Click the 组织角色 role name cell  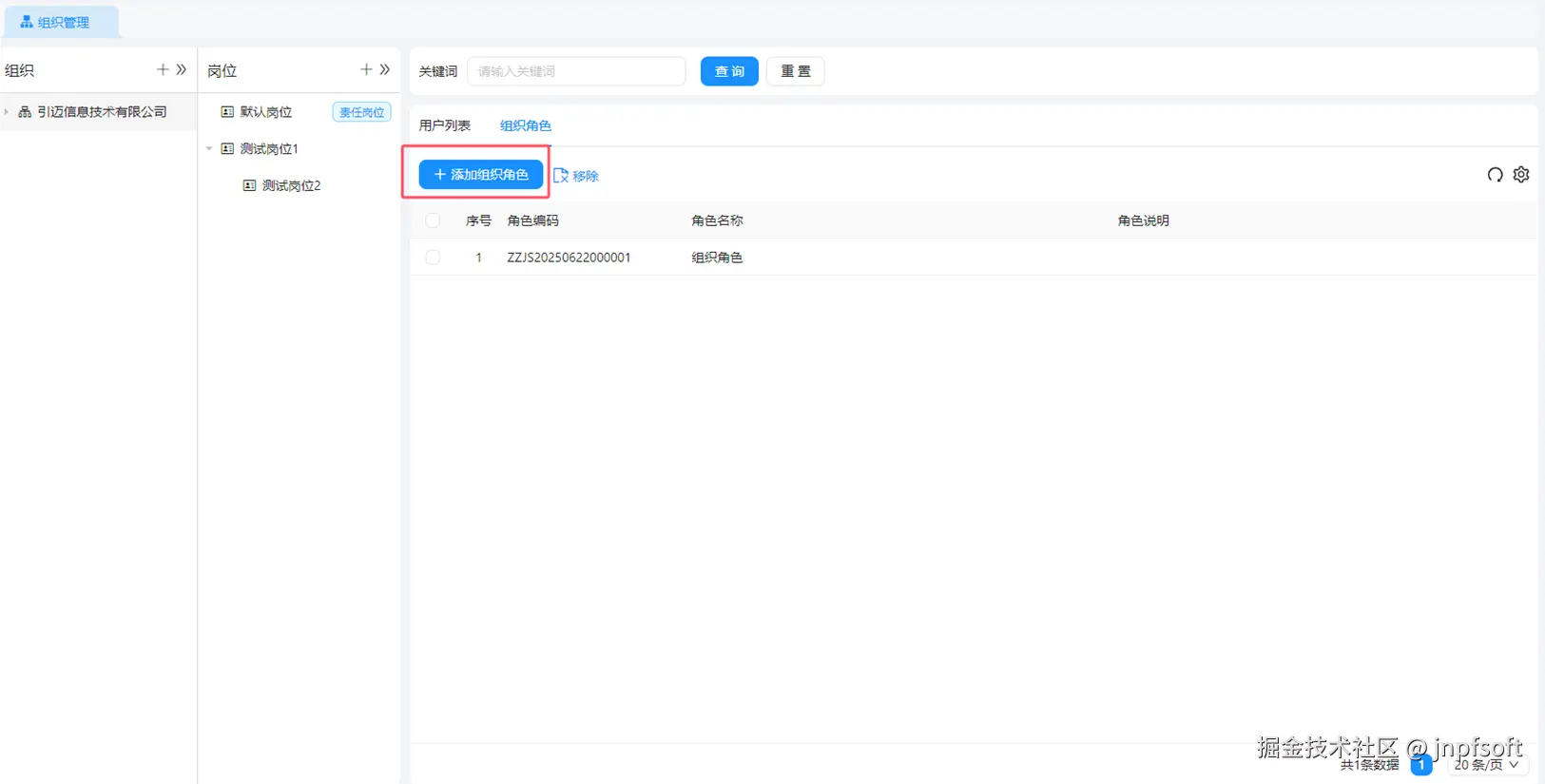[x=717, y=258]
